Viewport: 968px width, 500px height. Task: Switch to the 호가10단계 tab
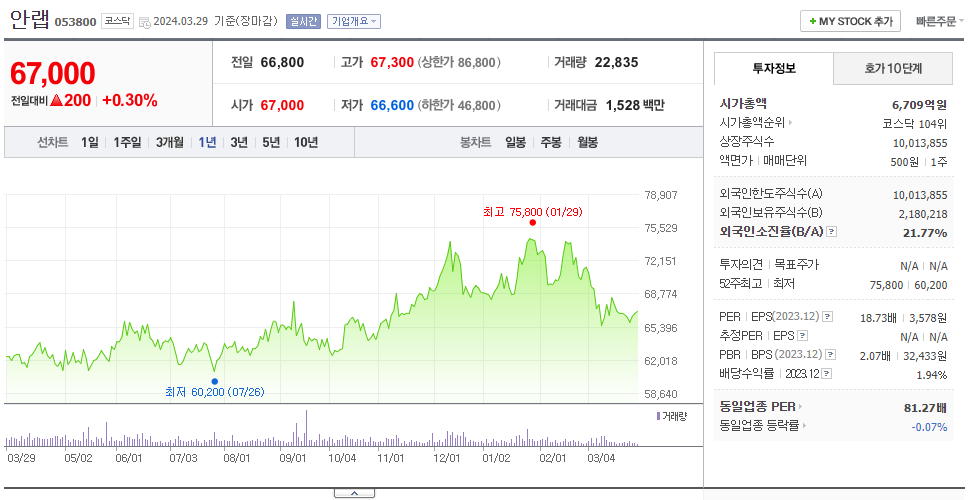(893, 69)
